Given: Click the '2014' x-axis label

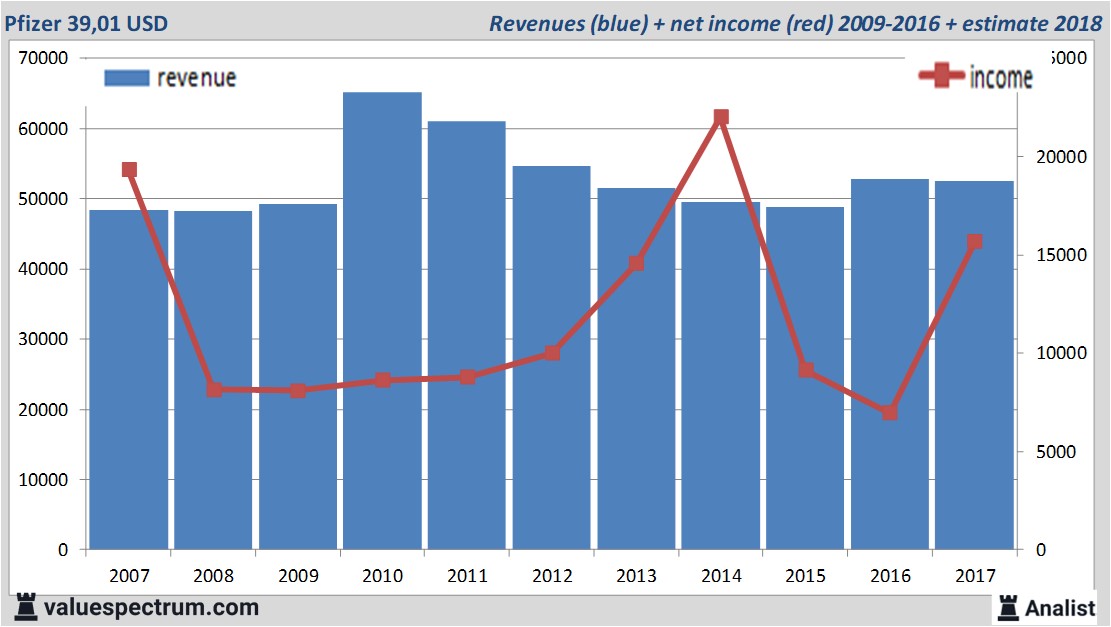Looking at the screenshot, I should point(721,575).
